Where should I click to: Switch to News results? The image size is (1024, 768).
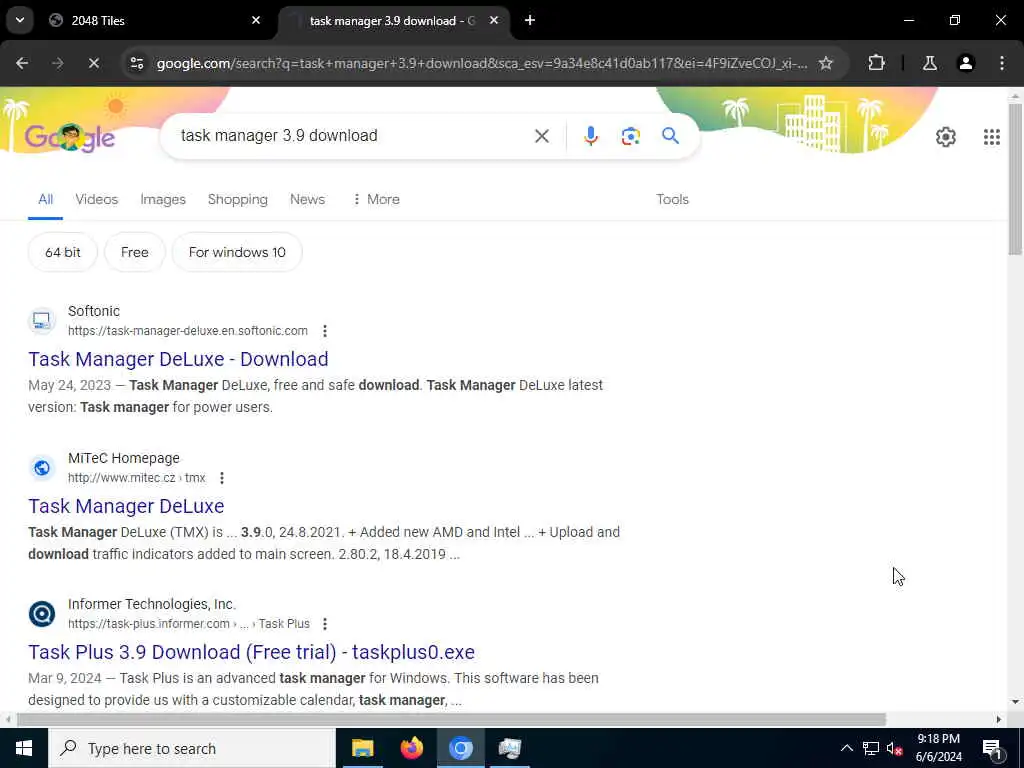(x=307, y=199)
